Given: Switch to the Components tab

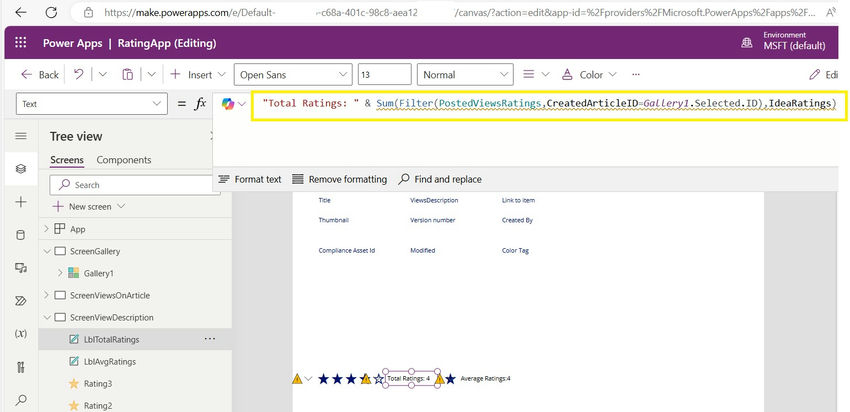Looking at the screenshot, I should pos(124,160).
